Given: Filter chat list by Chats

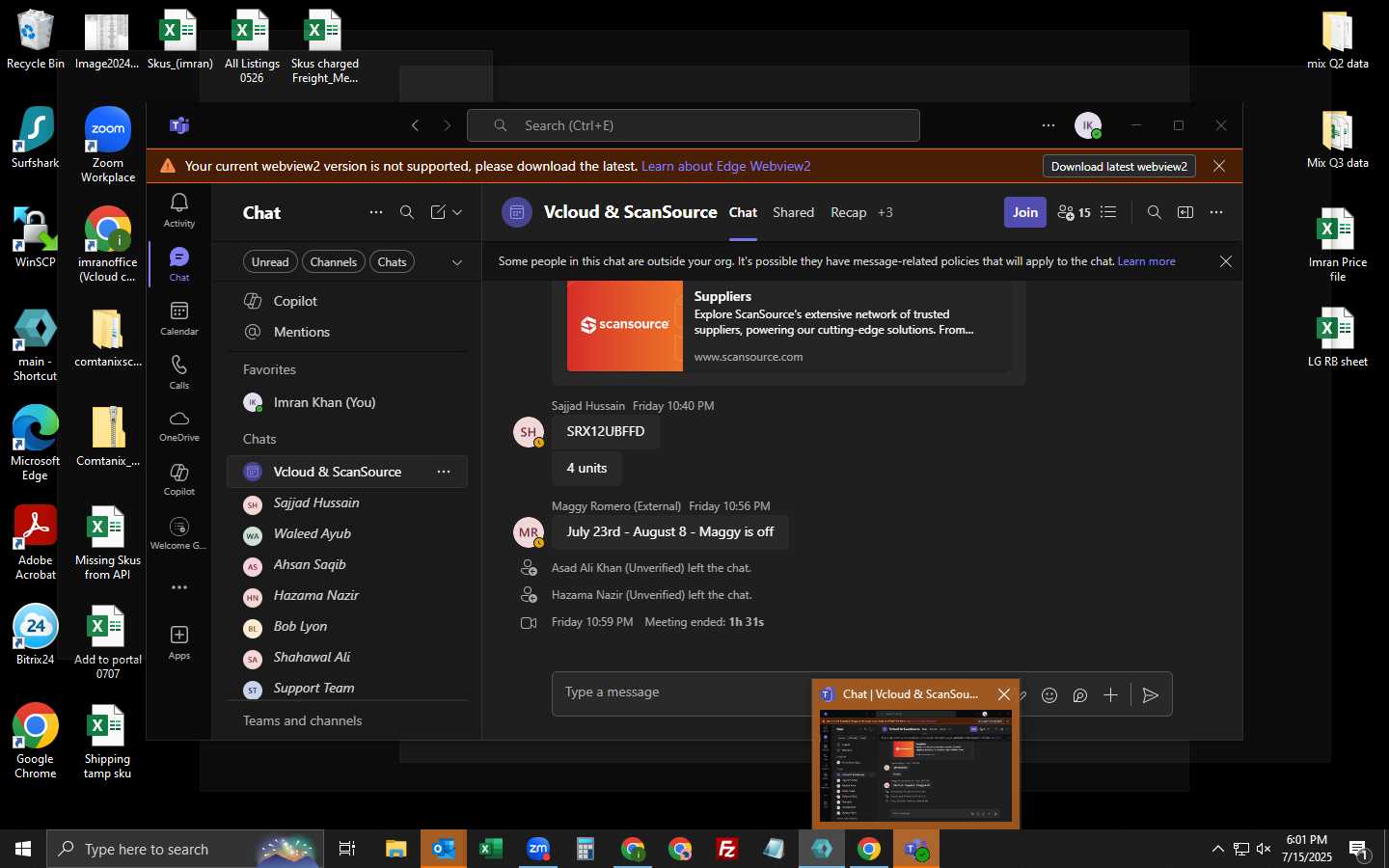Looking at the screenshot, I should 392,262.
